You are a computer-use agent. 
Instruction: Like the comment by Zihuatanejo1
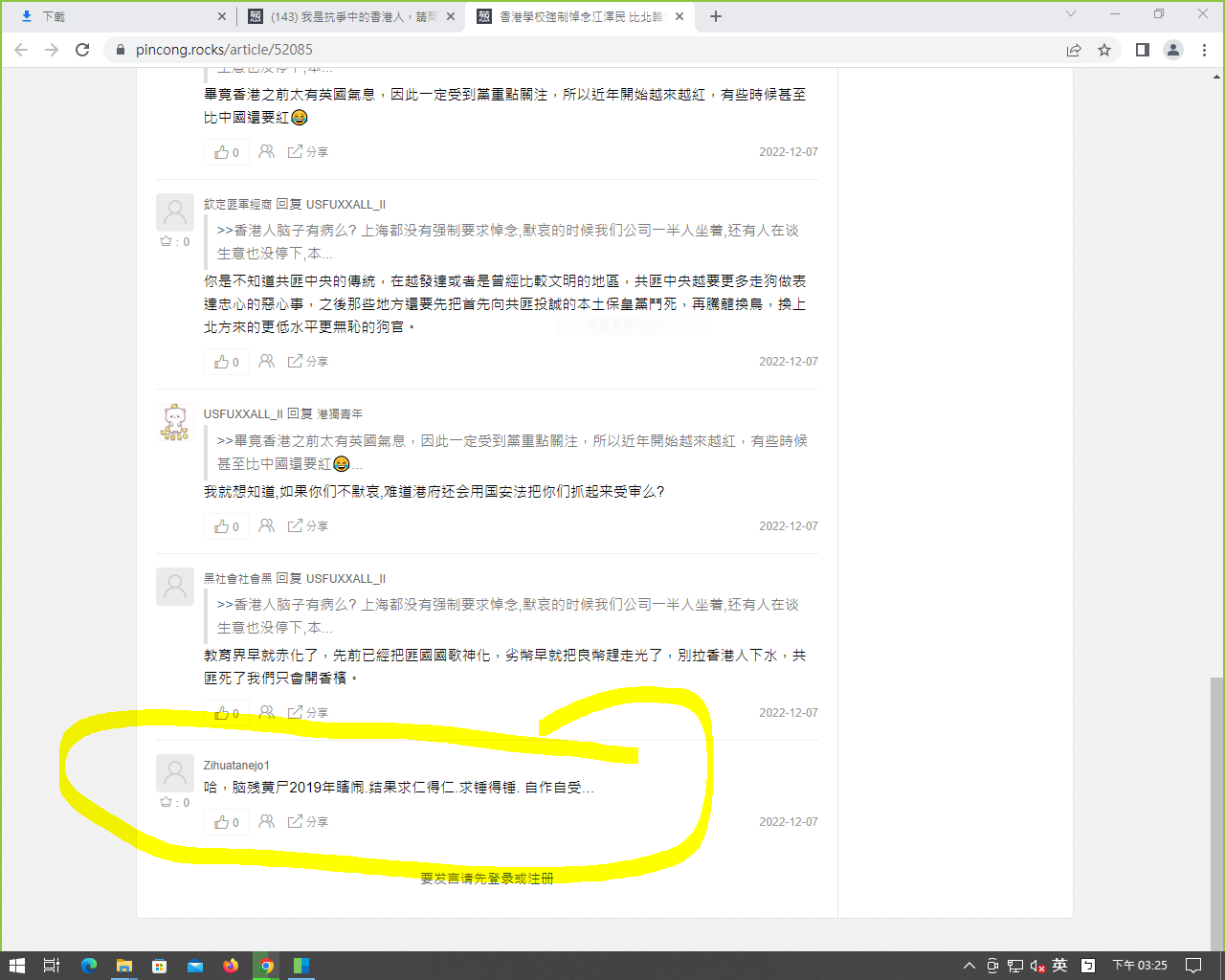pos(227,822)
